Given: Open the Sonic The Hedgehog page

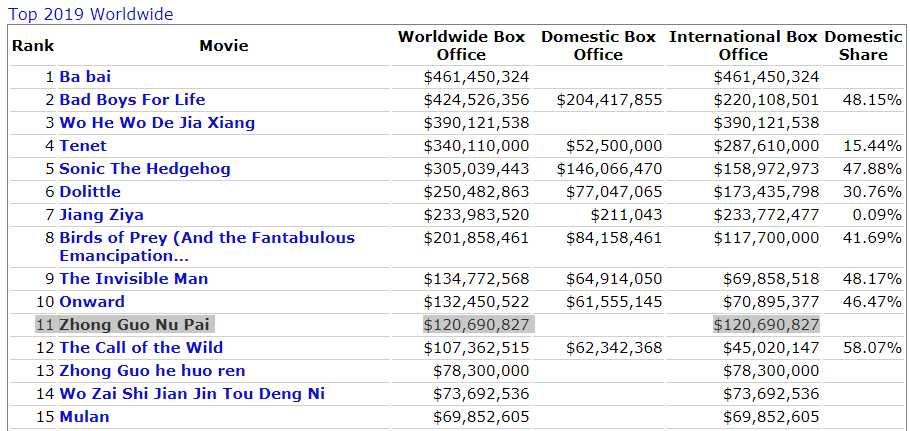Looking at the screenshot, I should (145, 169).
